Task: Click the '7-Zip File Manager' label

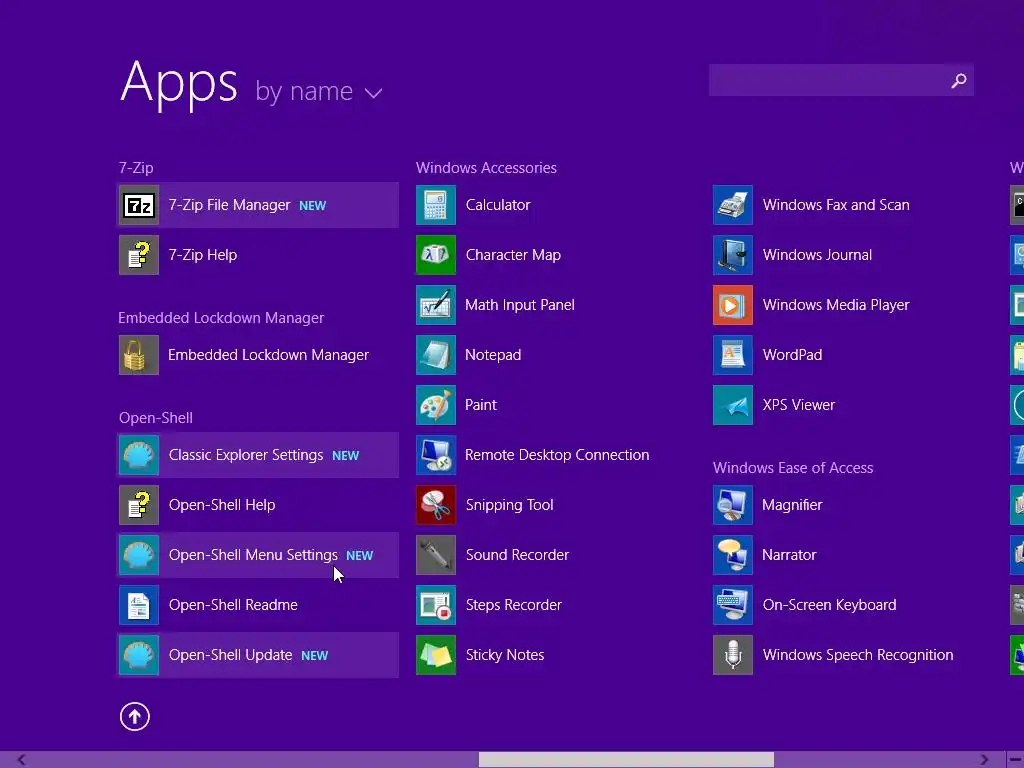Action: [x=229, y=205]
